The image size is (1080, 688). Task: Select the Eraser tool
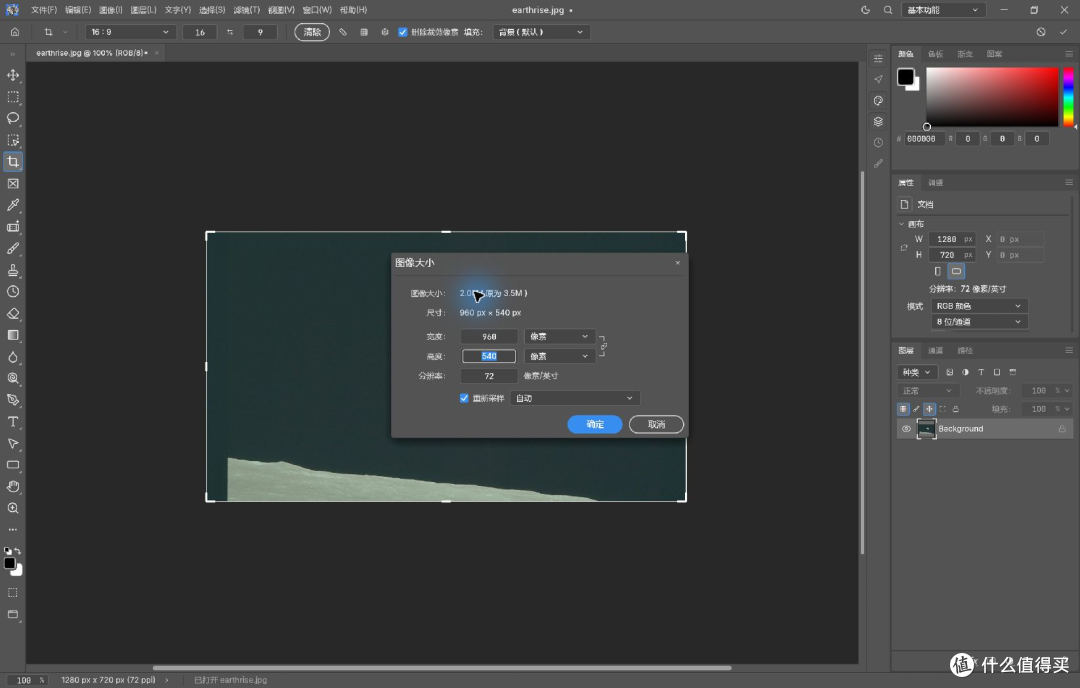coord(13,313)
